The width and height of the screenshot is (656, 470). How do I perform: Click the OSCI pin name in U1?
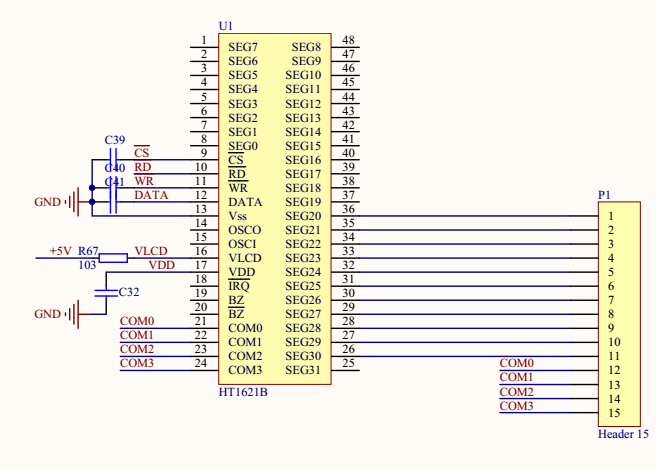point(242,244)
